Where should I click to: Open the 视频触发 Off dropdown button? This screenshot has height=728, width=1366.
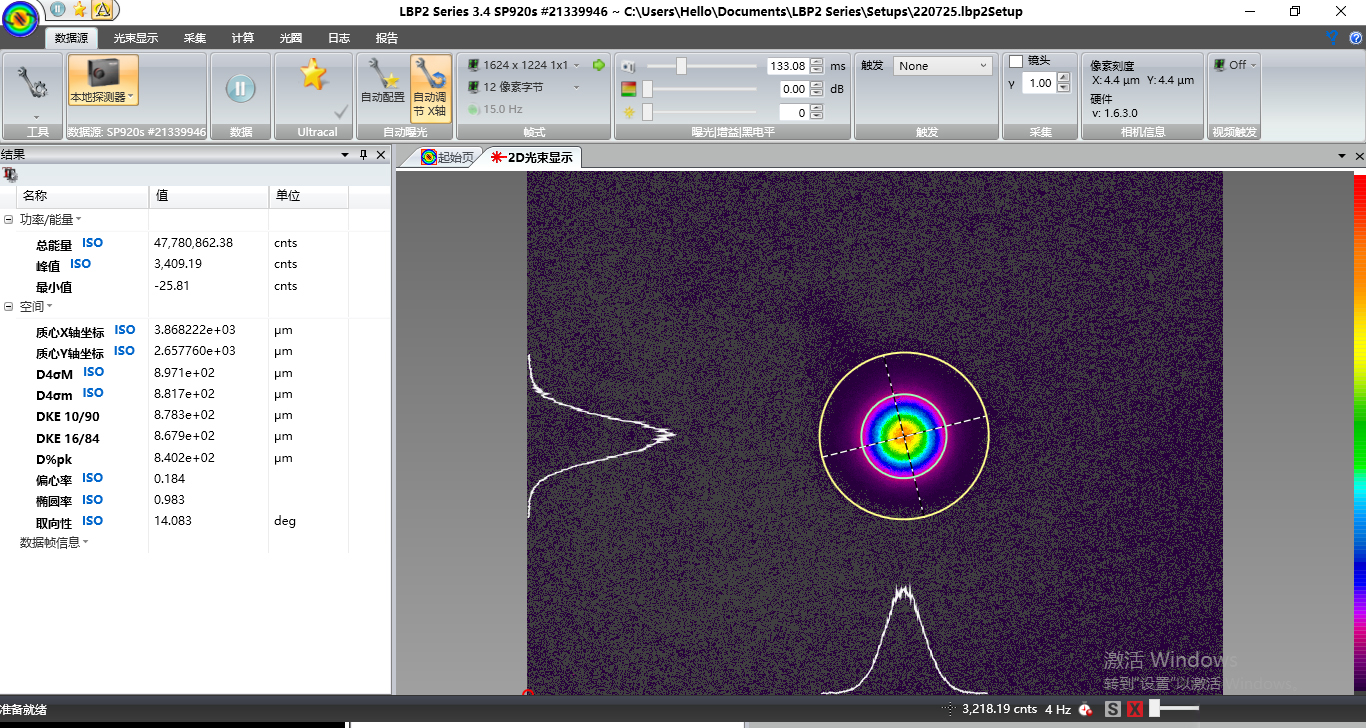(1234, 65)
